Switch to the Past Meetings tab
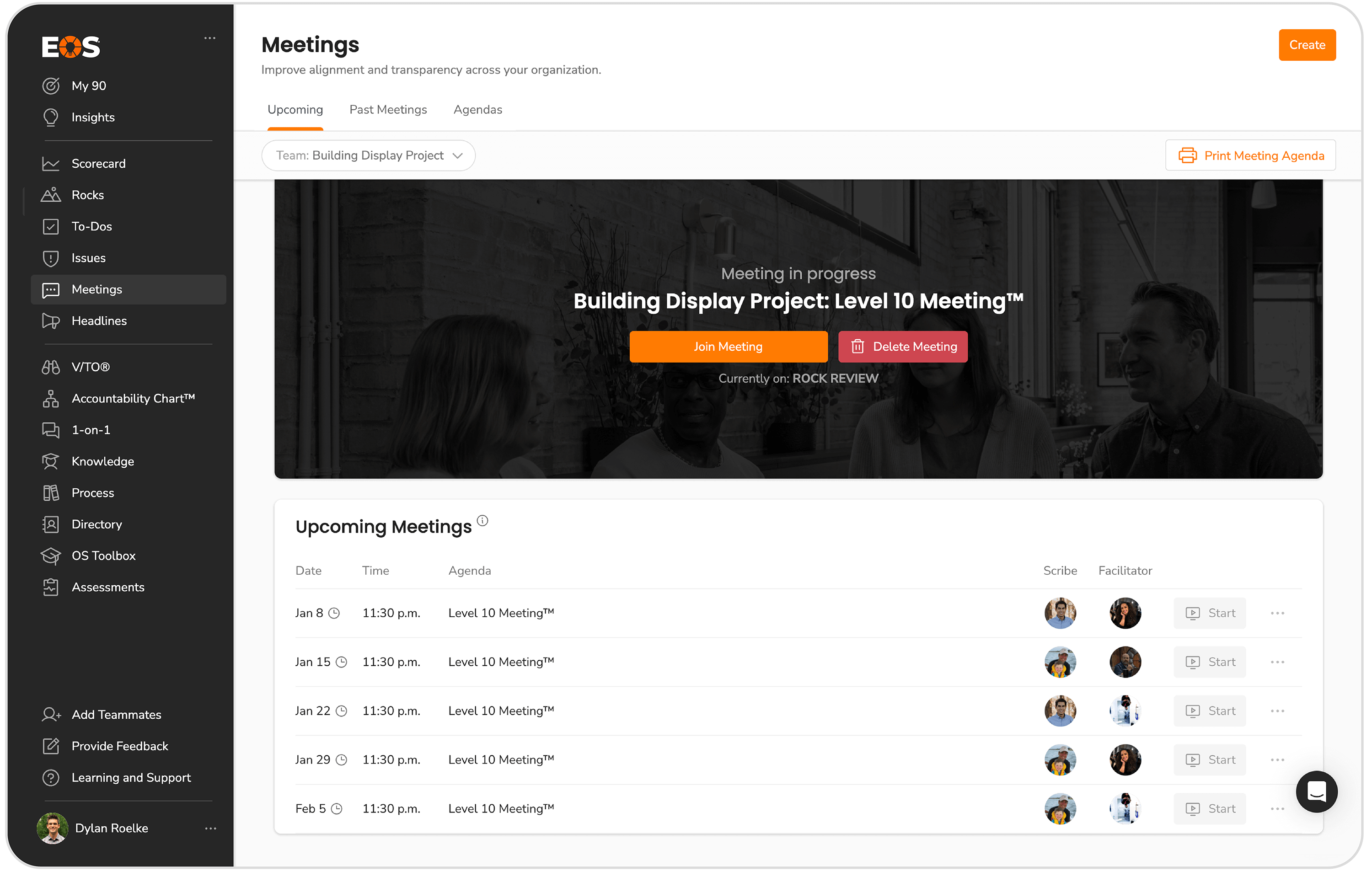 pyautogui.click(x=388, y=110)
